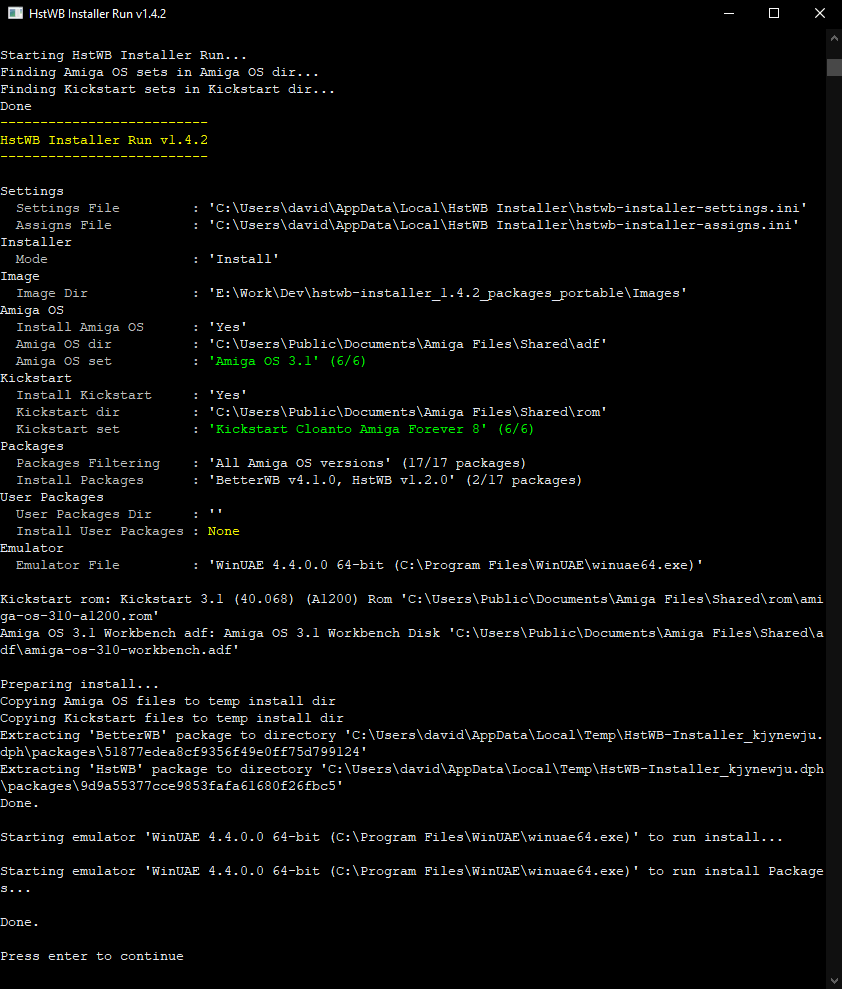Click the 'Emulator' section heading
842x989 pixels.
[x=32, y=549]
